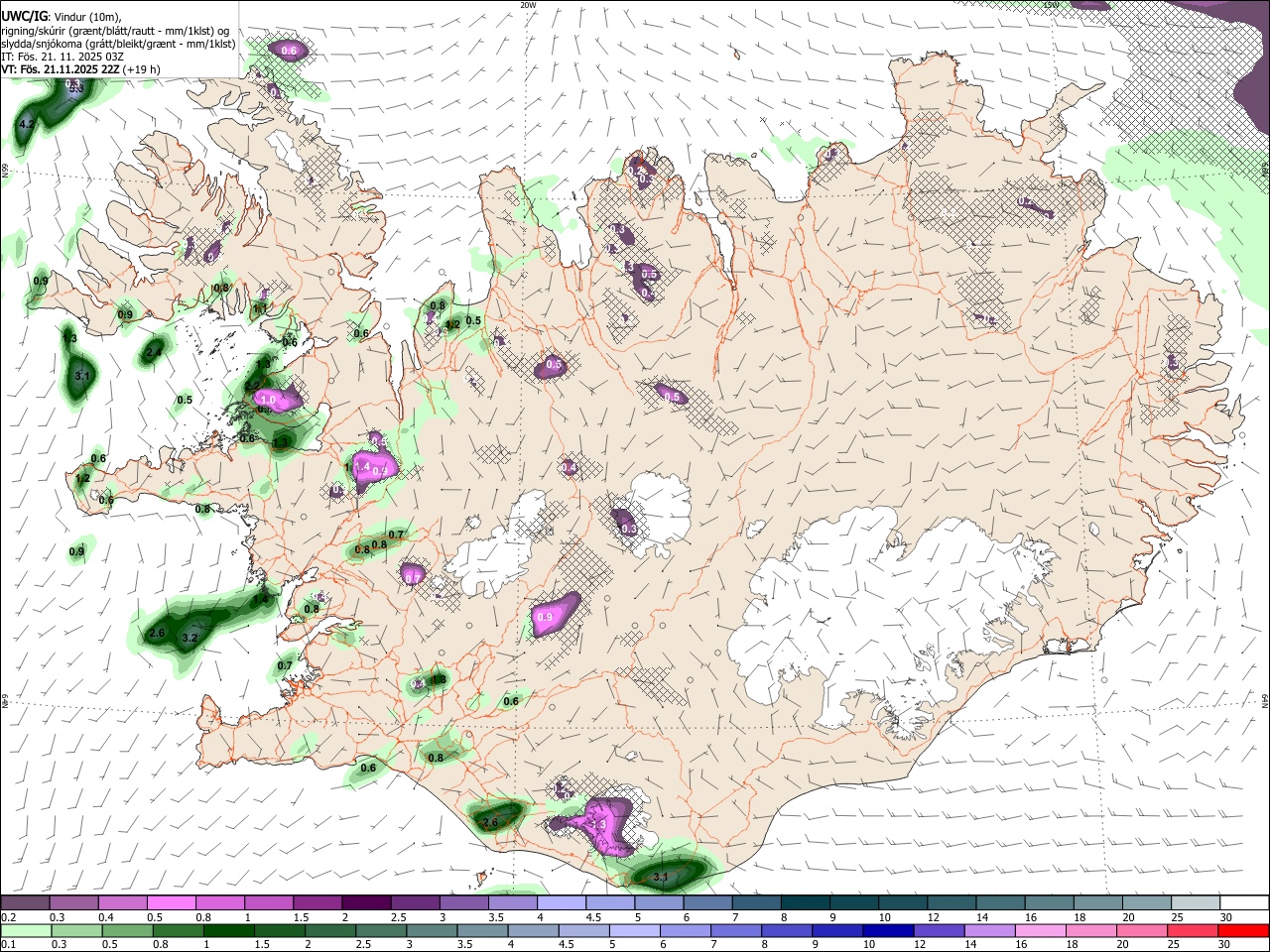Click the '4.2' rain value on the map
The width and height of the screenshot is (1270, 952).
[x=27, y=124]
